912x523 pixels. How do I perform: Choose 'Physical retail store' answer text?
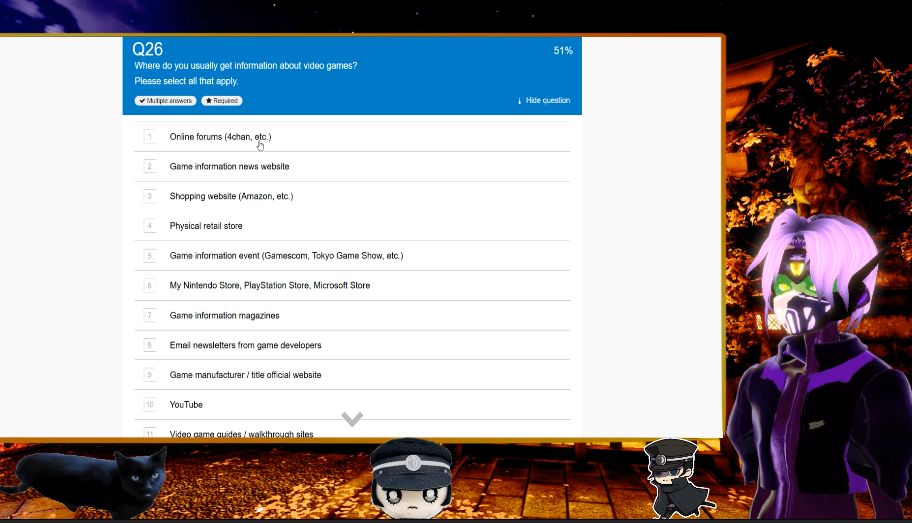(206, 226)
